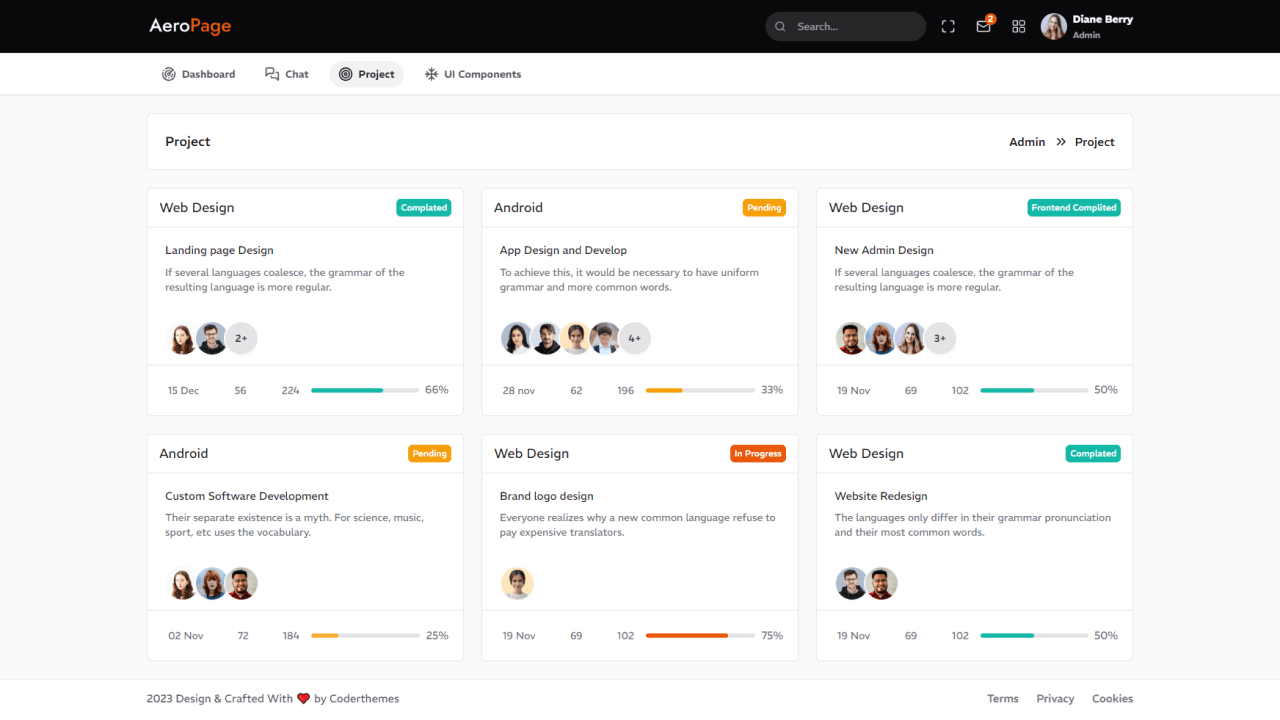Click the 75% Brand logo design progress bar
1280x720 pixels.
pos(699,636)
